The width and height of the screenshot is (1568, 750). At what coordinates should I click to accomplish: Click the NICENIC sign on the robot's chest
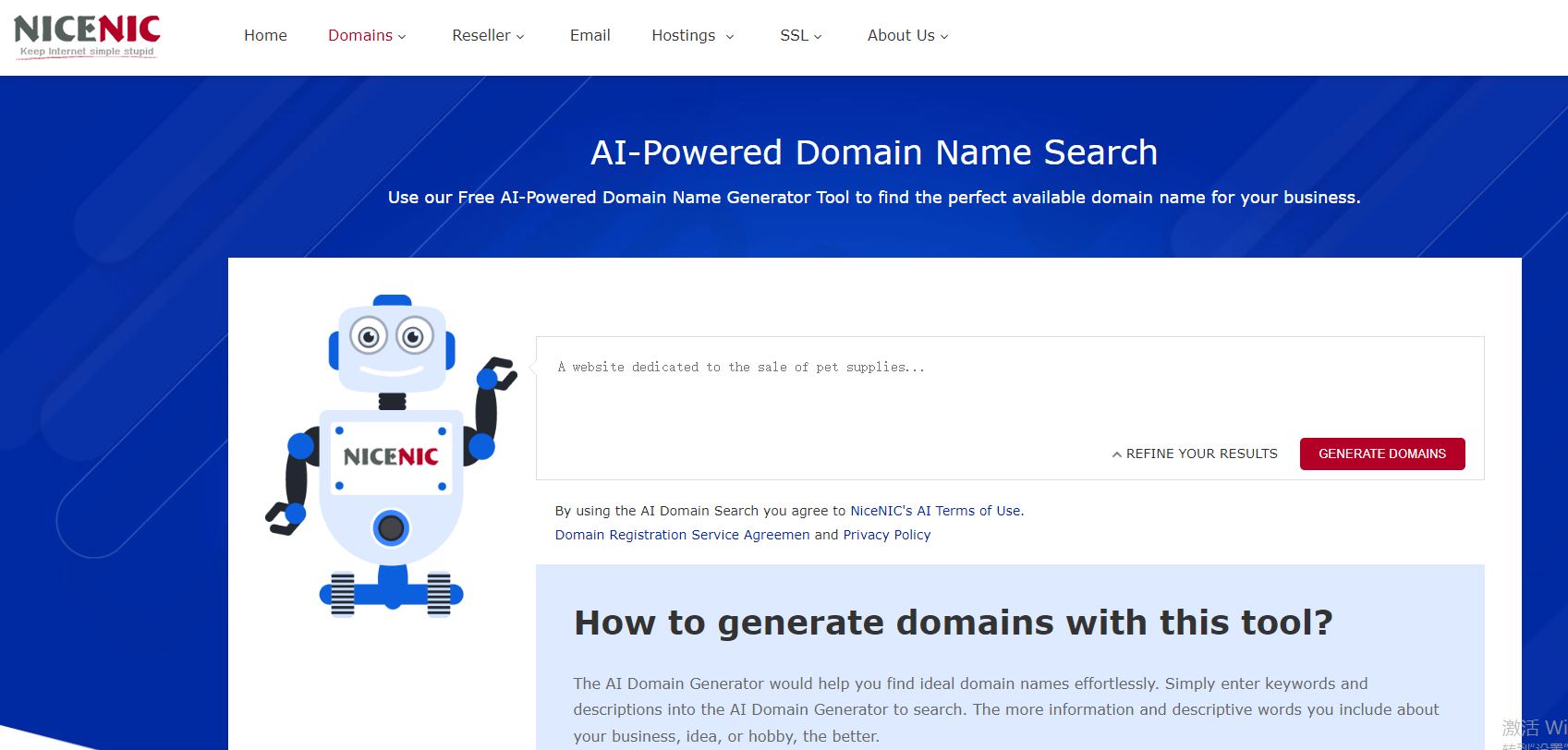click(x=391, y=457)
